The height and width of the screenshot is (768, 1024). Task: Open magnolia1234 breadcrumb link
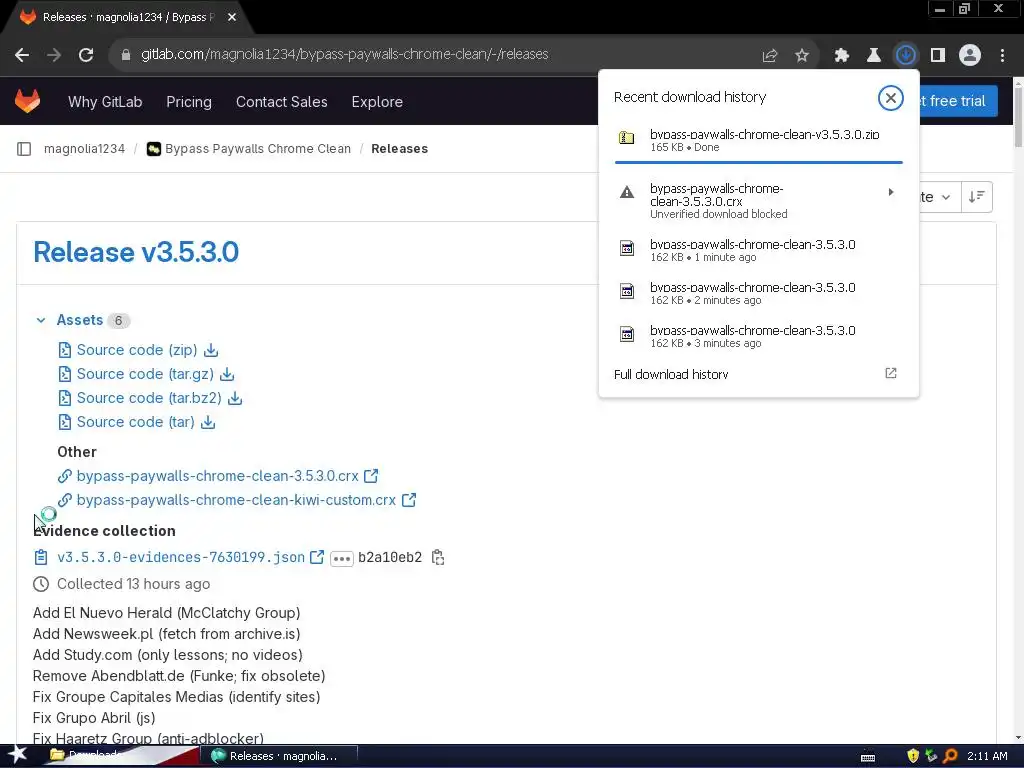tap(84, 149)
